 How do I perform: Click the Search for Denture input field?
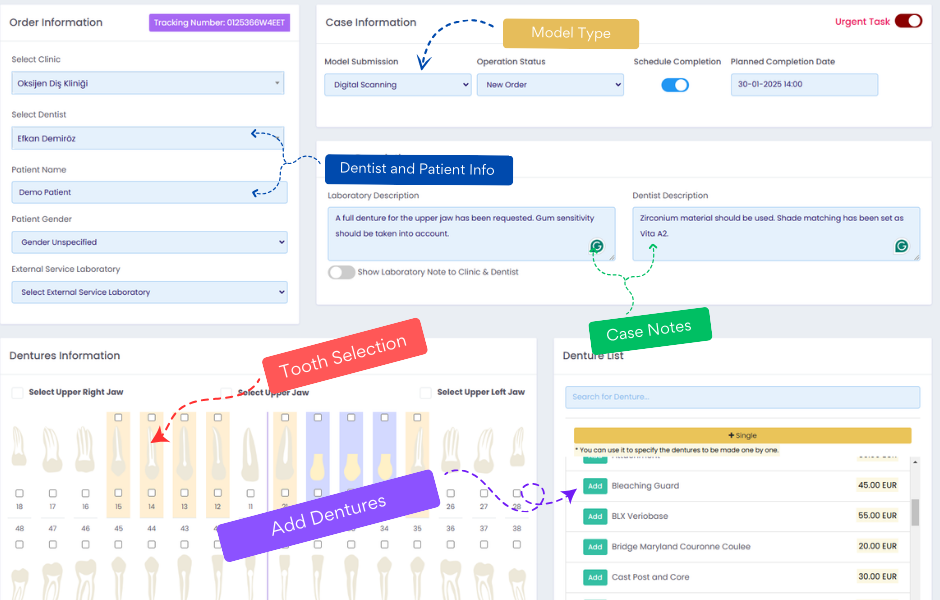pos(742,397)
